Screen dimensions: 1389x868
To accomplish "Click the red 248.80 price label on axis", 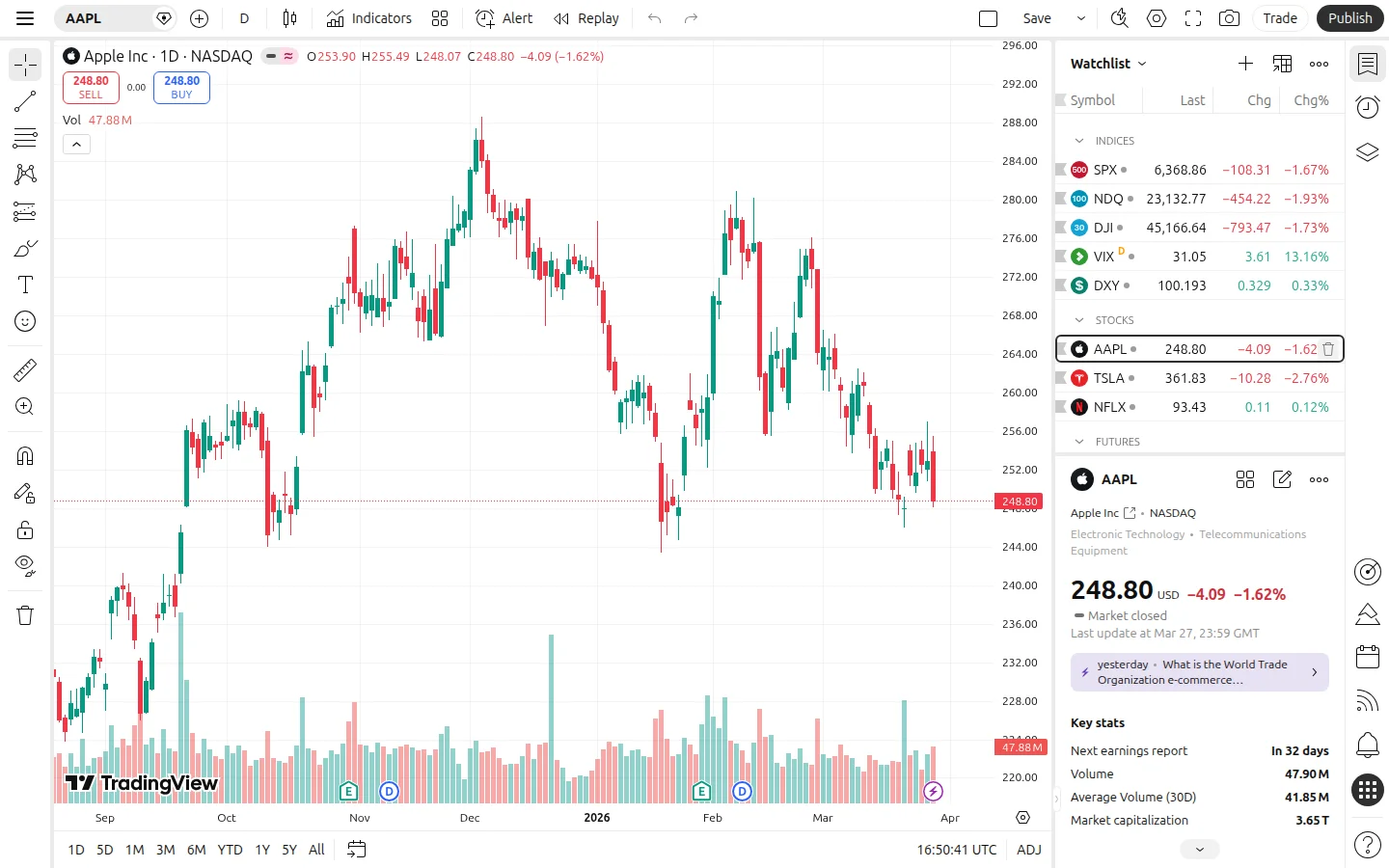I will click(1019, 502).
